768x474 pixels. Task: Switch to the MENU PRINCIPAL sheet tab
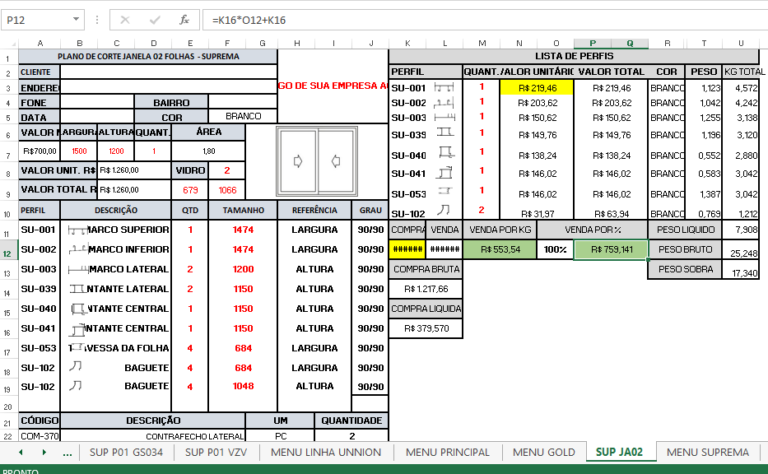(x=447, y=452)
